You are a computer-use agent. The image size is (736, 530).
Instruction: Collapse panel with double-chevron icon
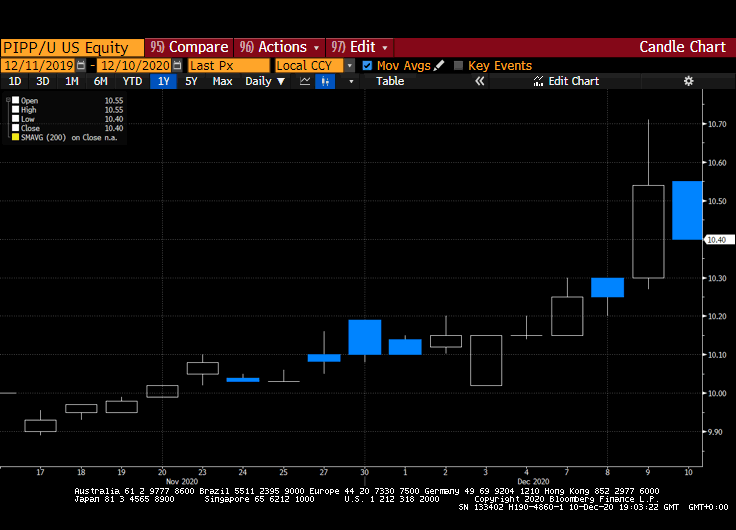[x=479, y=81]
